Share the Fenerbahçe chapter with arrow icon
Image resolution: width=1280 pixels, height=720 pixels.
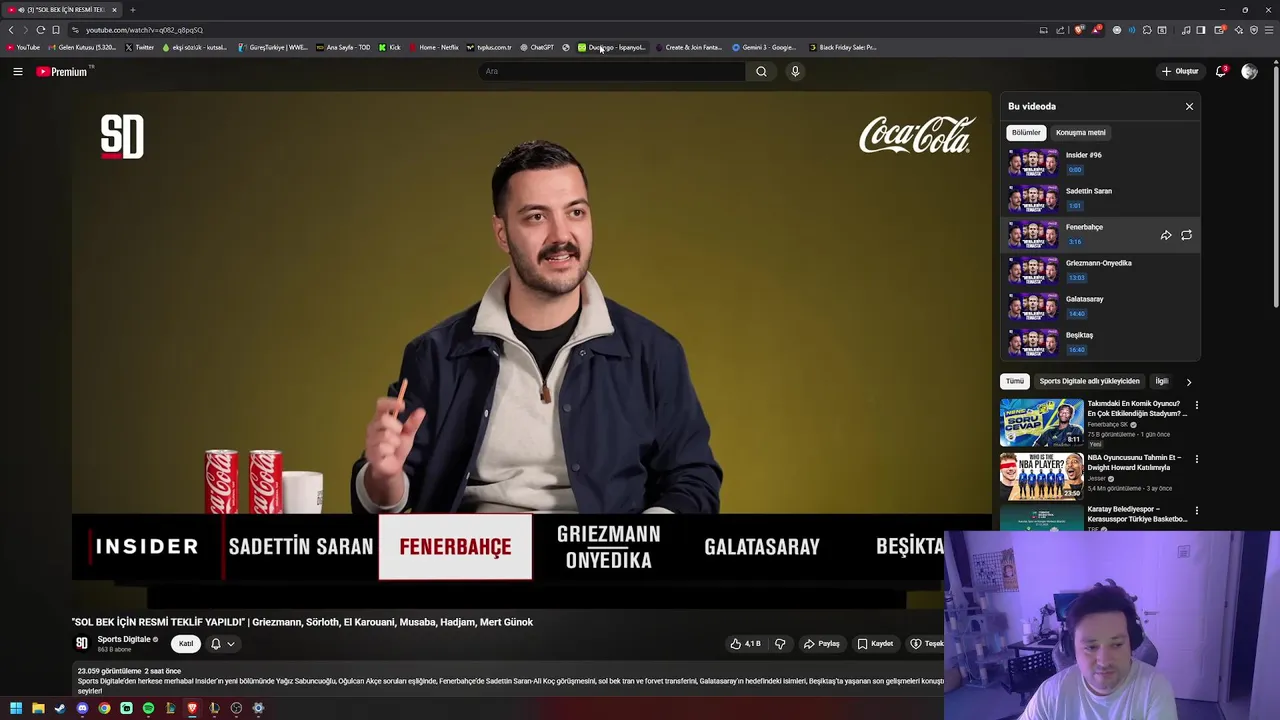[1166, 235]
